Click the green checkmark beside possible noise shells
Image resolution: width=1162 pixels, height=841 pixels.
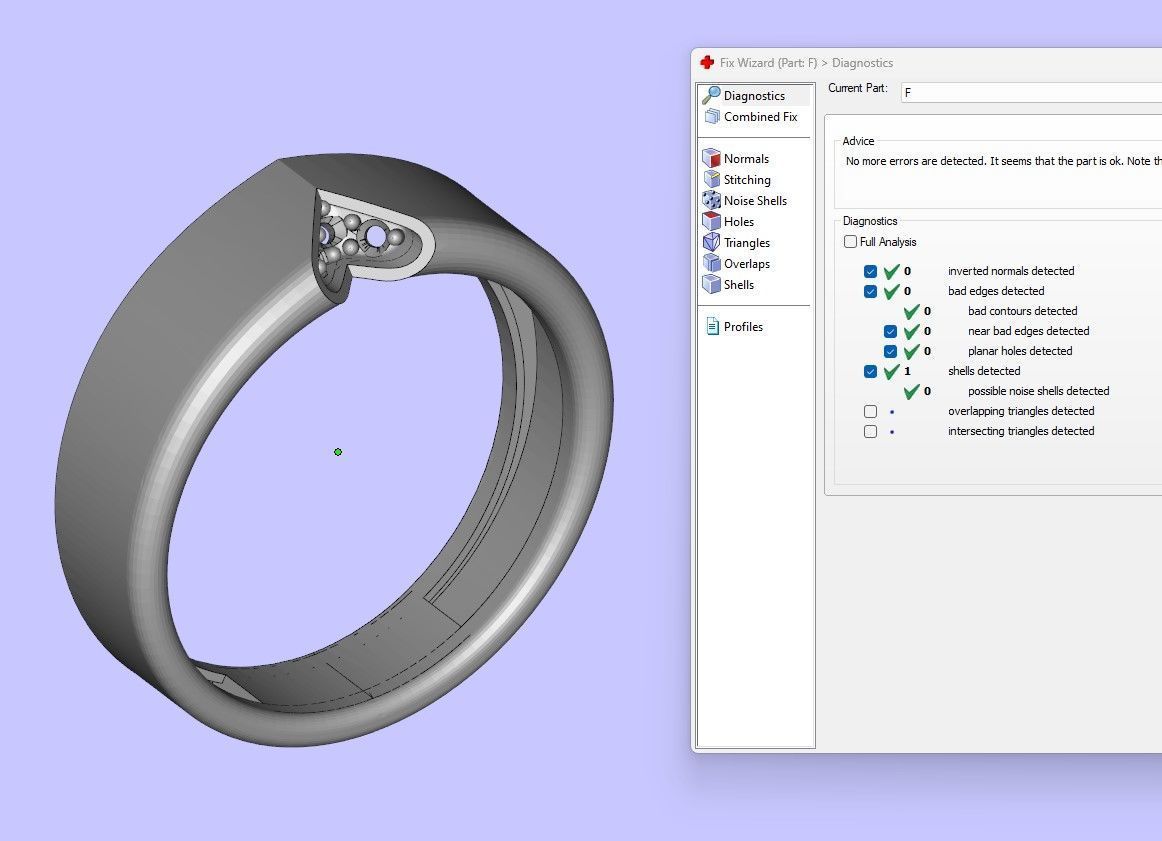[912, 391]
